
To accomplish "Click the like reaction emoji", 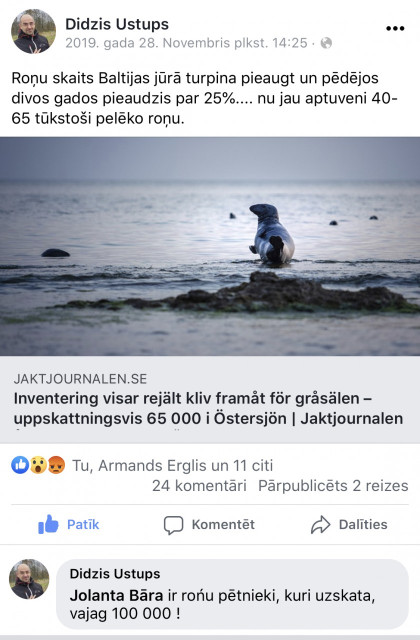I will tap(20, 465).
